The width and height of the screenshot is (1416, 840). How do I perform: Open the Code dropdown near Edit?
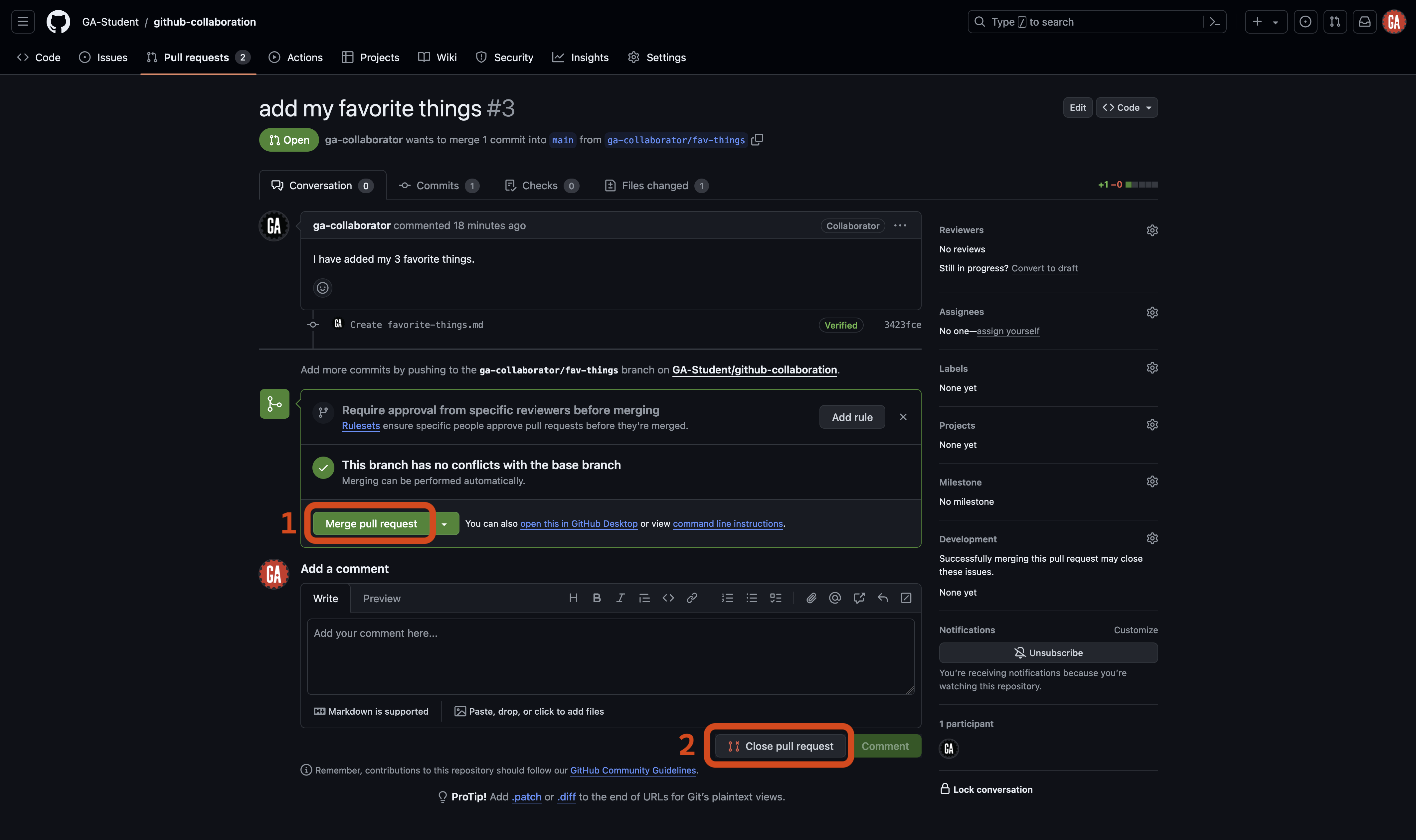click(x=1126, y=107)
